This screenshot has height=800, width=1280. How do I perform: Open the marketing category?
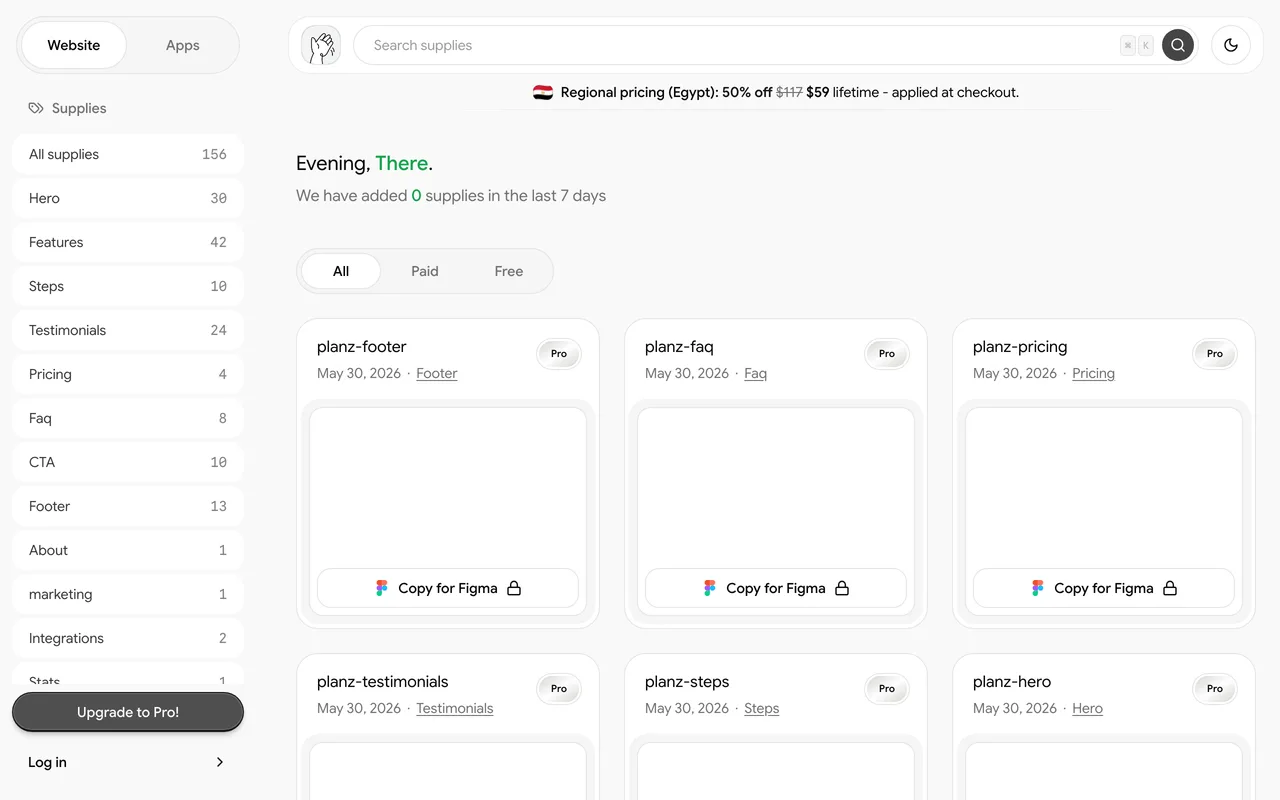(128, 594)
